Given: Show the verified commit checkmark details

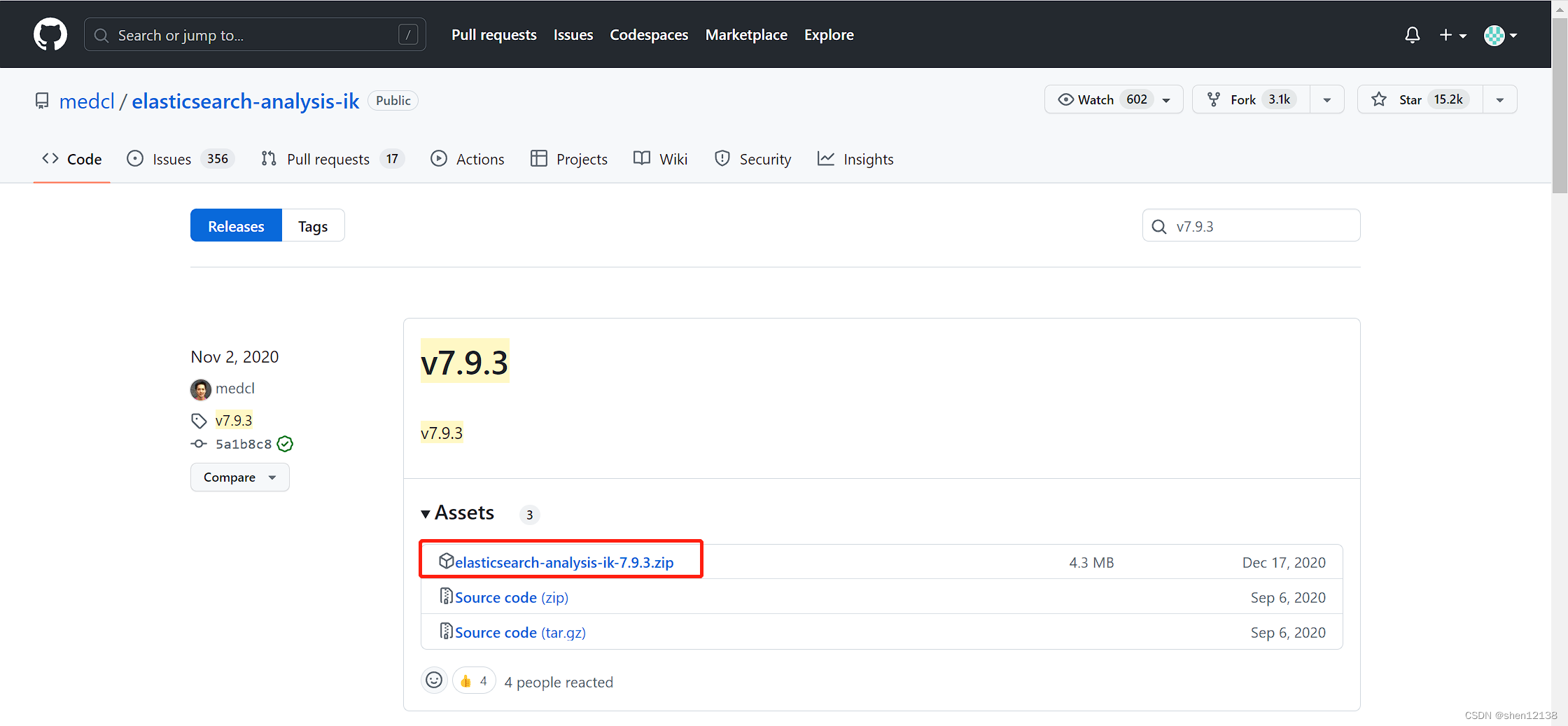Looking at the screenshot, I should click(285, 444).
